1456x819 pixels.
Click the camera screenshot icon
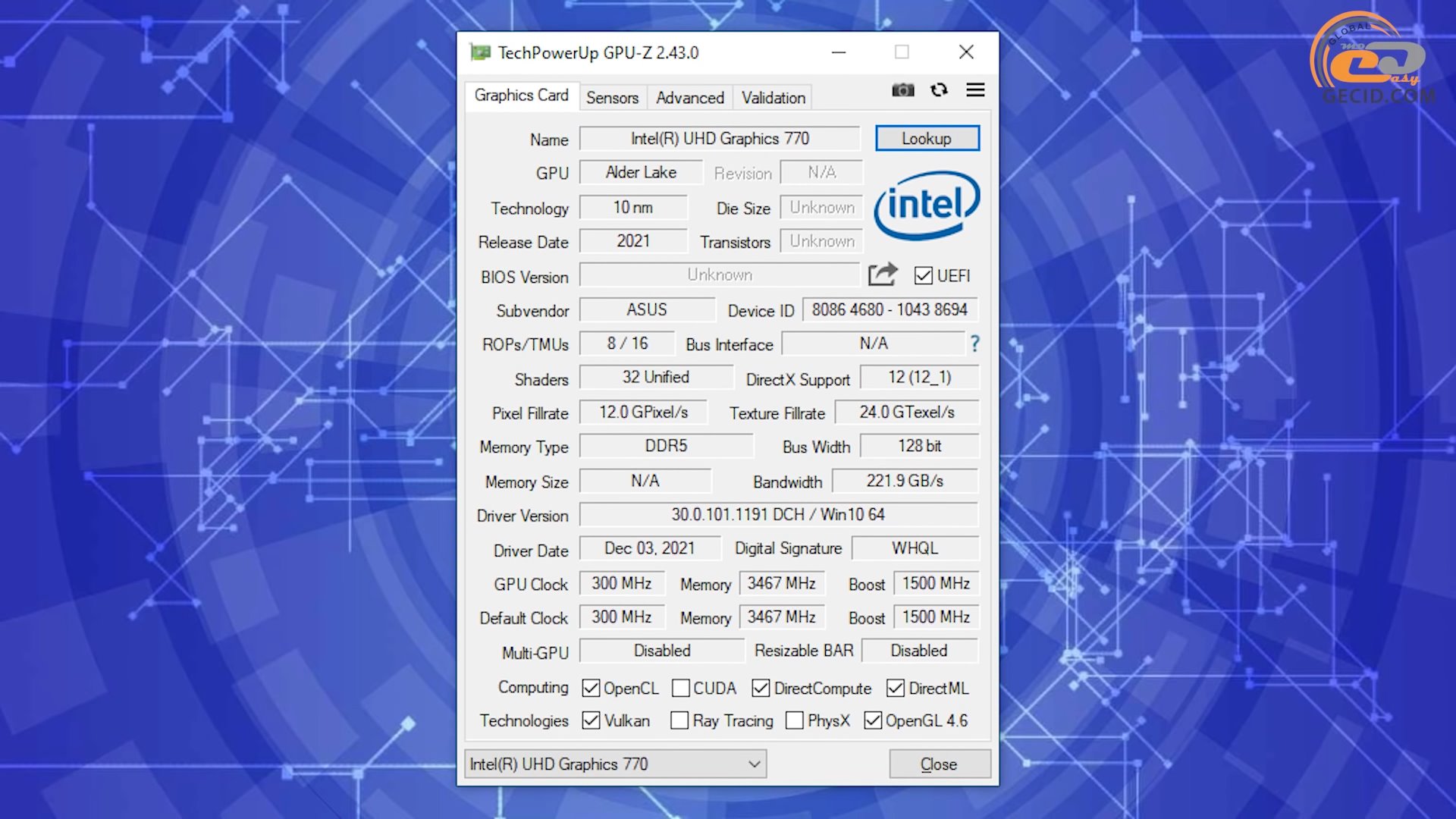click(903, 89)
